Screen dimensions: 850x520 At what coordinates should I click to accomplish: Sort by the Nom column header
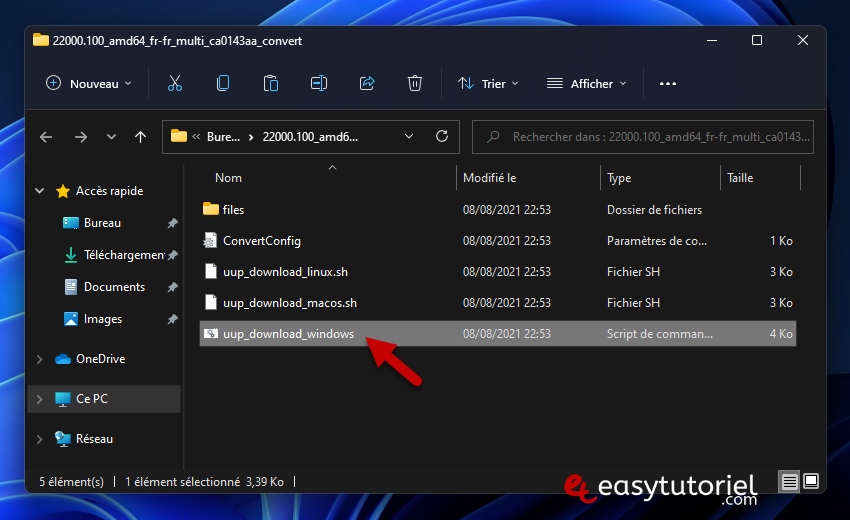tap(228, 178)
